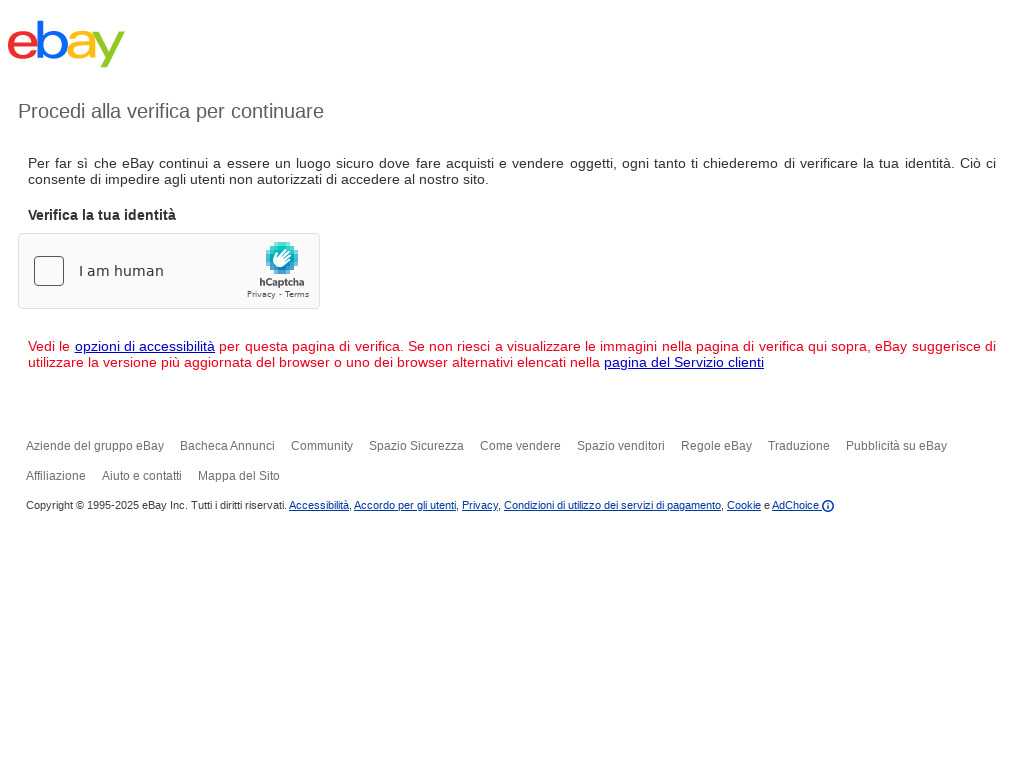1024x768 pixels.
Task: Open Mappa del Sito link
Action: point(238,476)
